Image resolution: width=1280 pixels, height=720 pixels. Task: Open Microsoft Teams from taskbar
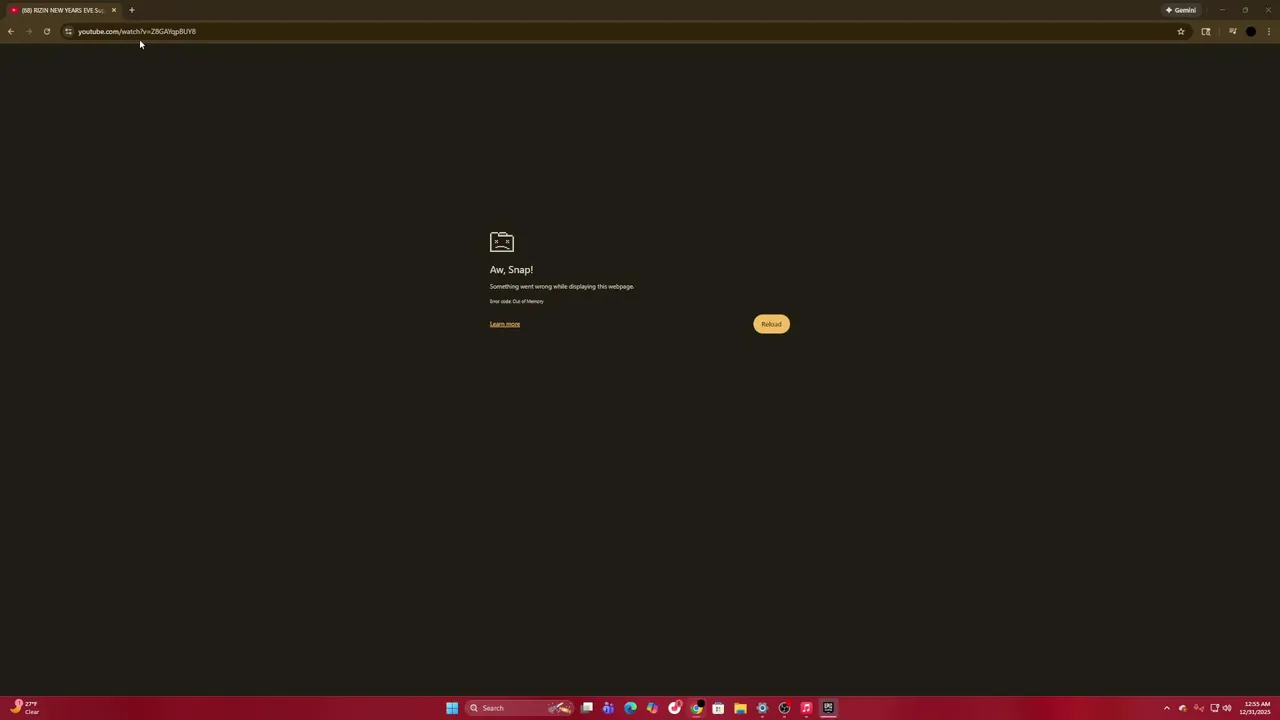(x=608, y=708)
